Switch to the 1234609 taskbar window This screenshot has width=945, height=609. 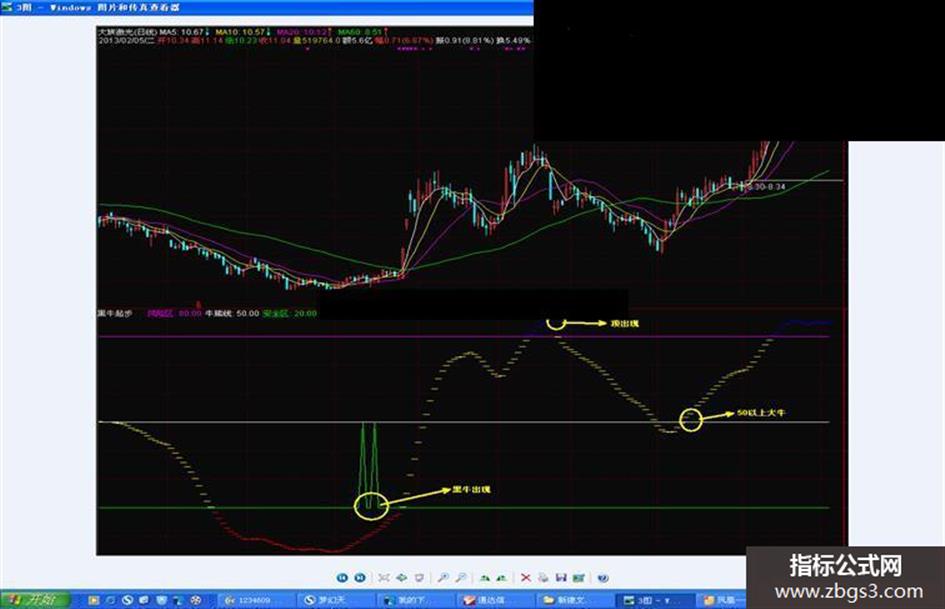click(x=256, y=600)
